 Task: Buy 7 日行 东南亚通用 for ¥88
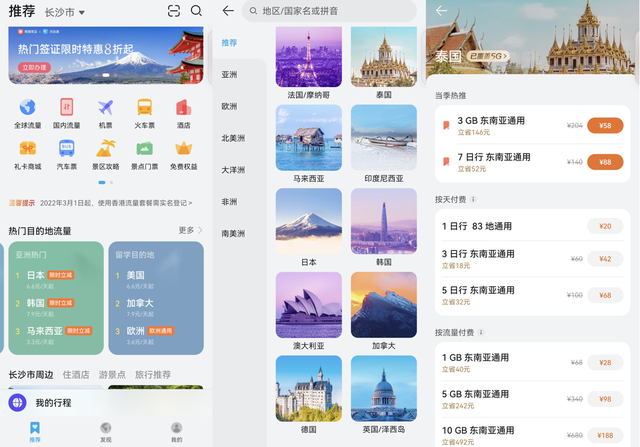(x=605, y=162)
